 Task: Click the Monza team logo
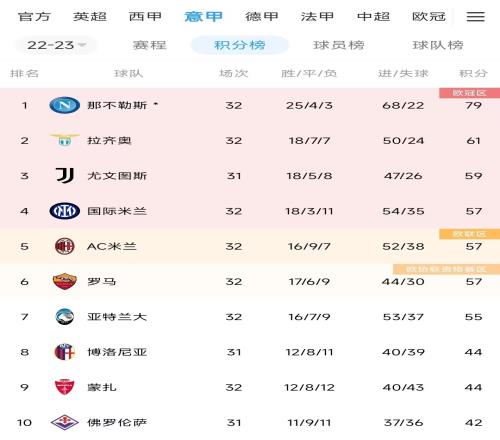(x=64, y=387)
